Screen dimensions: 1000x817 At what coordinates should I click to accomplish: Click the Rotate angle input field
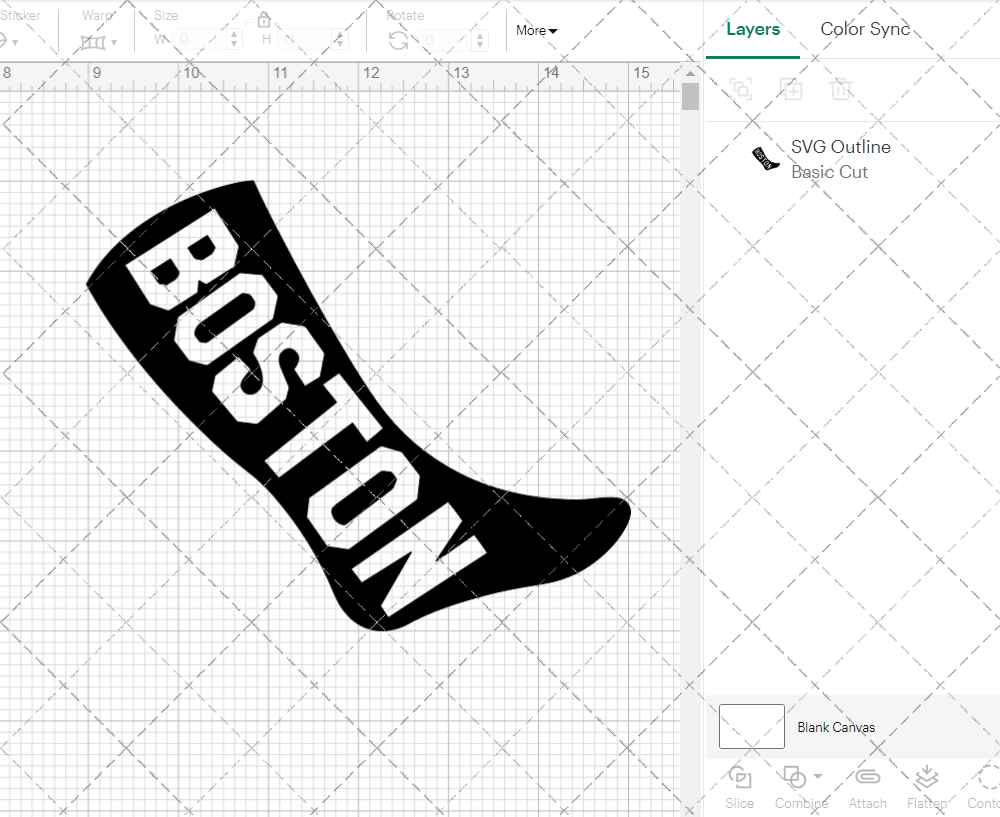446,40
